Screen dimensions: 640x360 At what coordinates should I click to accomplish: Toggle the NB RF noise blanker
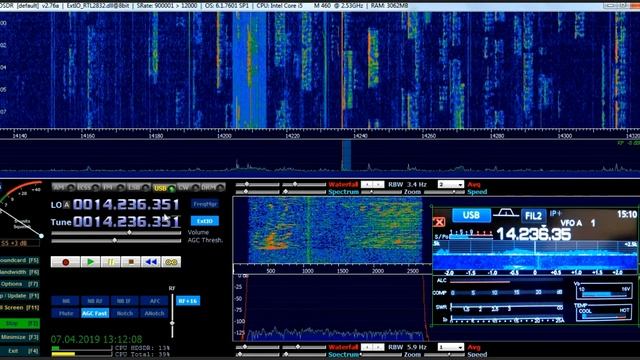click(95, 301)
